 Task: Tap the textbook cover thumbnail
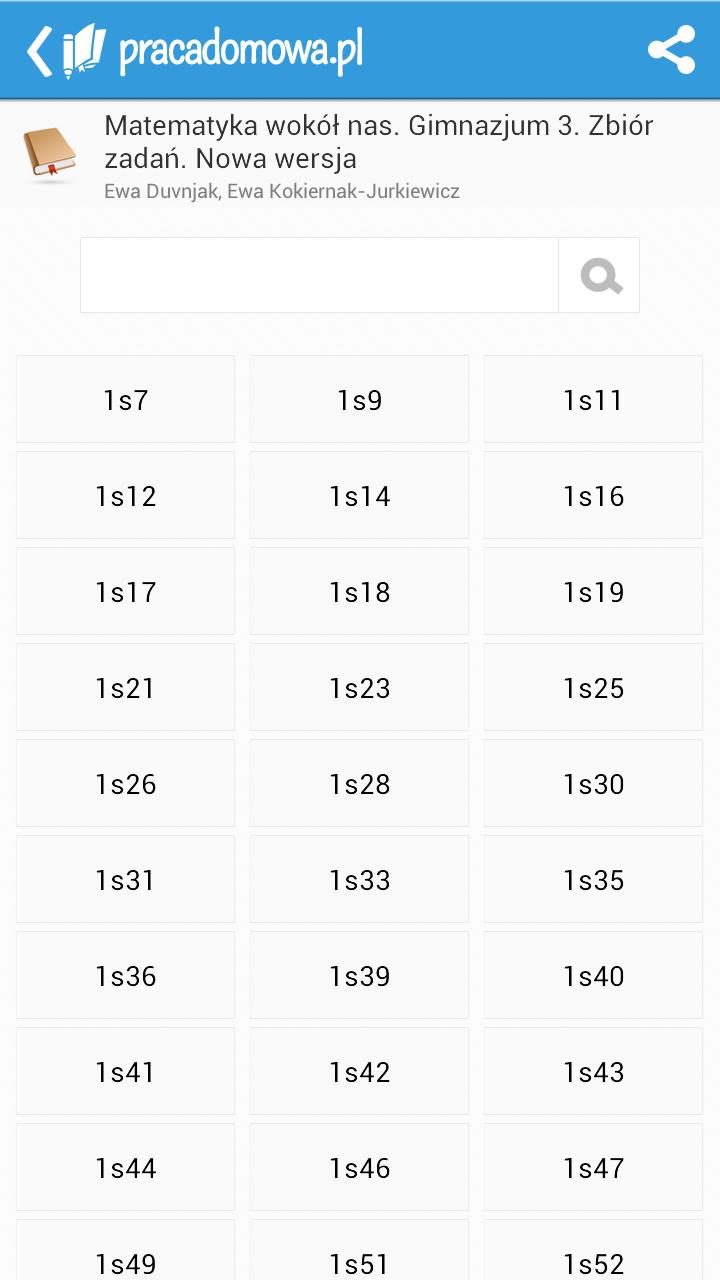click(x=49, y=154)
